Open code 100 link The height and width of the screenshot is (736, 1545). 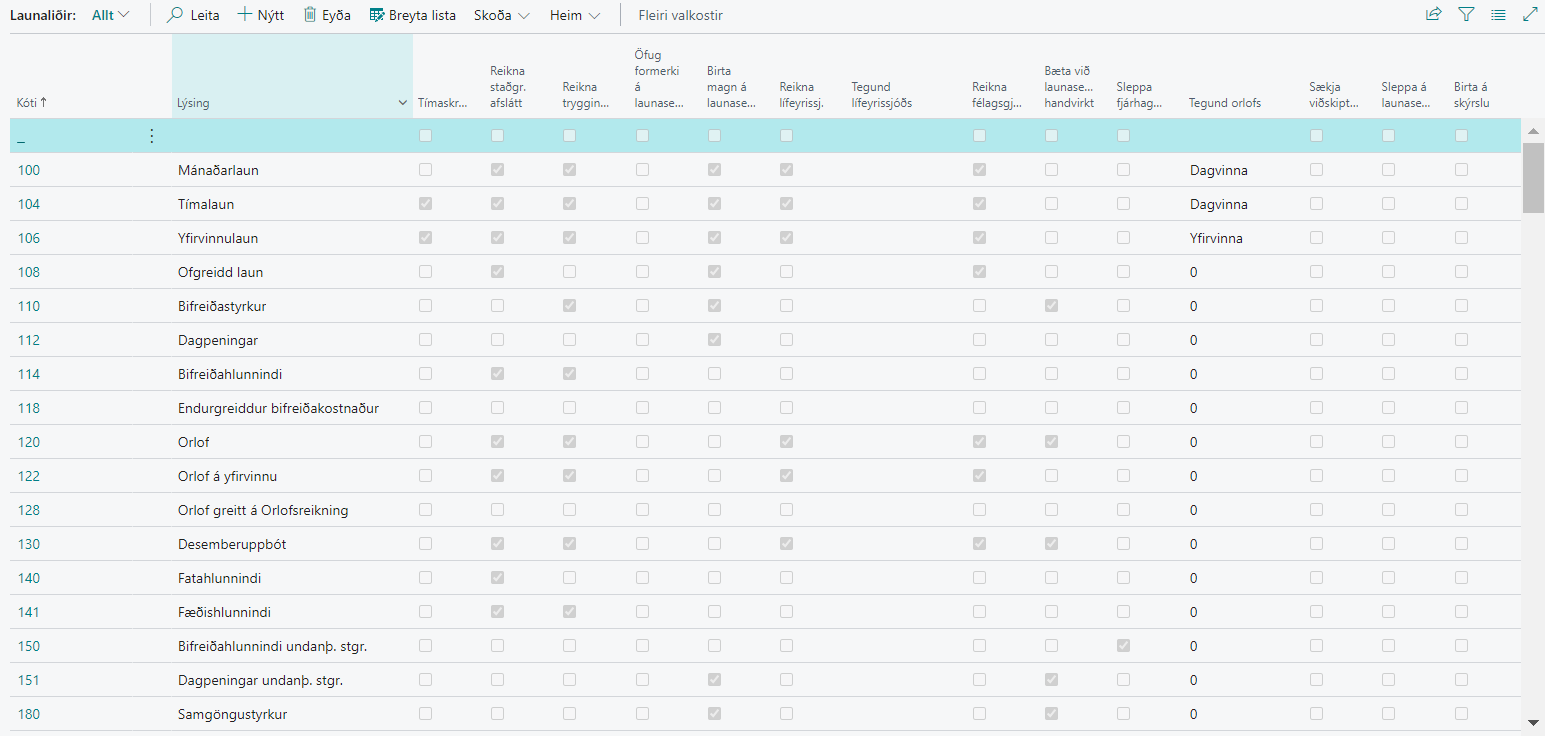(x=29, y=170)
